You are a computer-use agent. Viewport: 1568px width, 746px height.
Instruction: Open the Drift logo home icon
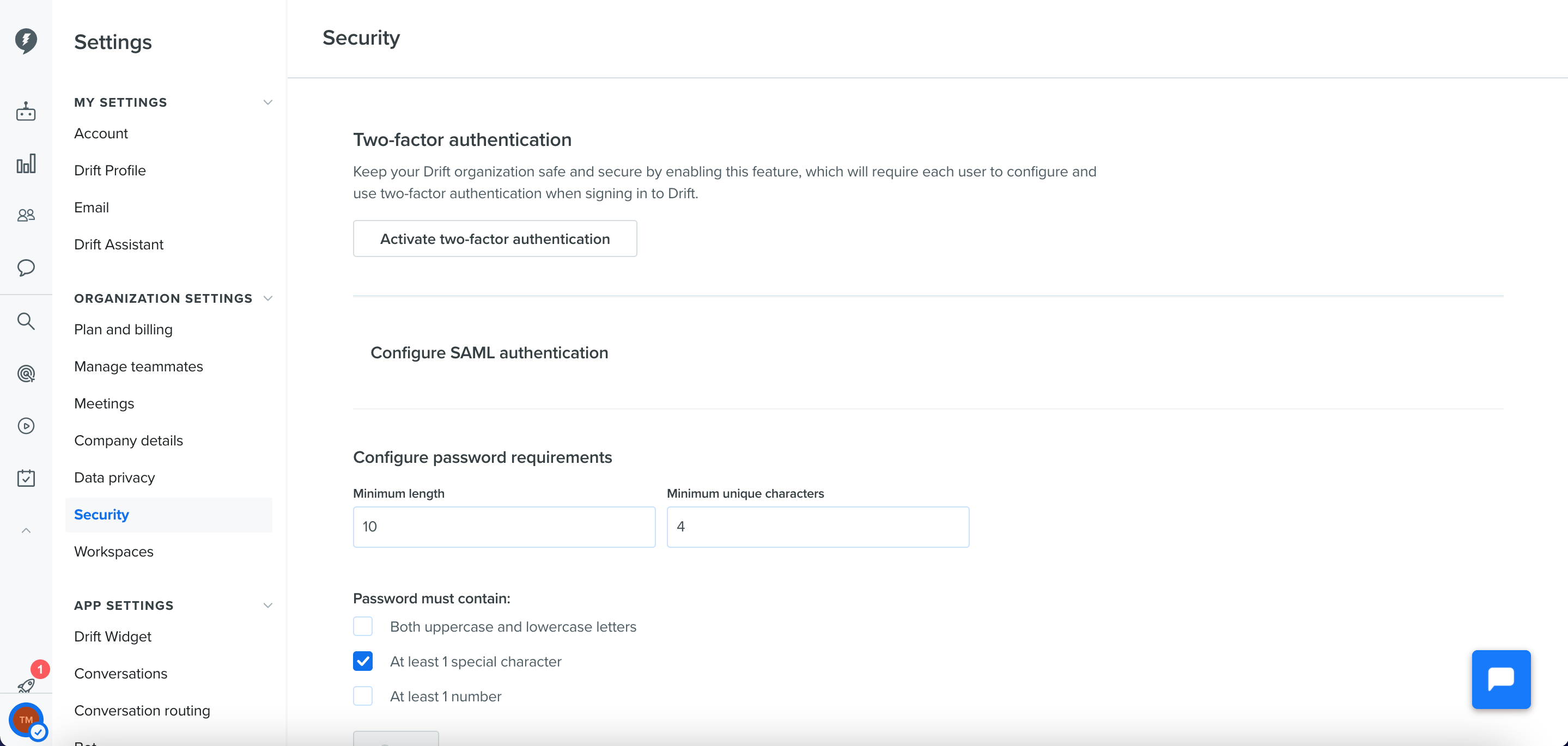coord(26,41)
